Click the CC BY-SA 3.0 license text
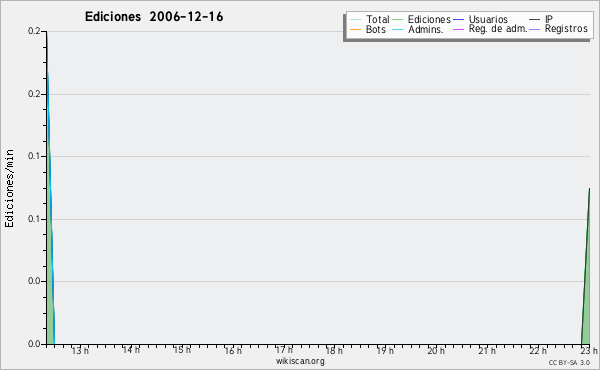This screenshot has width=600, height=370. (569, 363)
